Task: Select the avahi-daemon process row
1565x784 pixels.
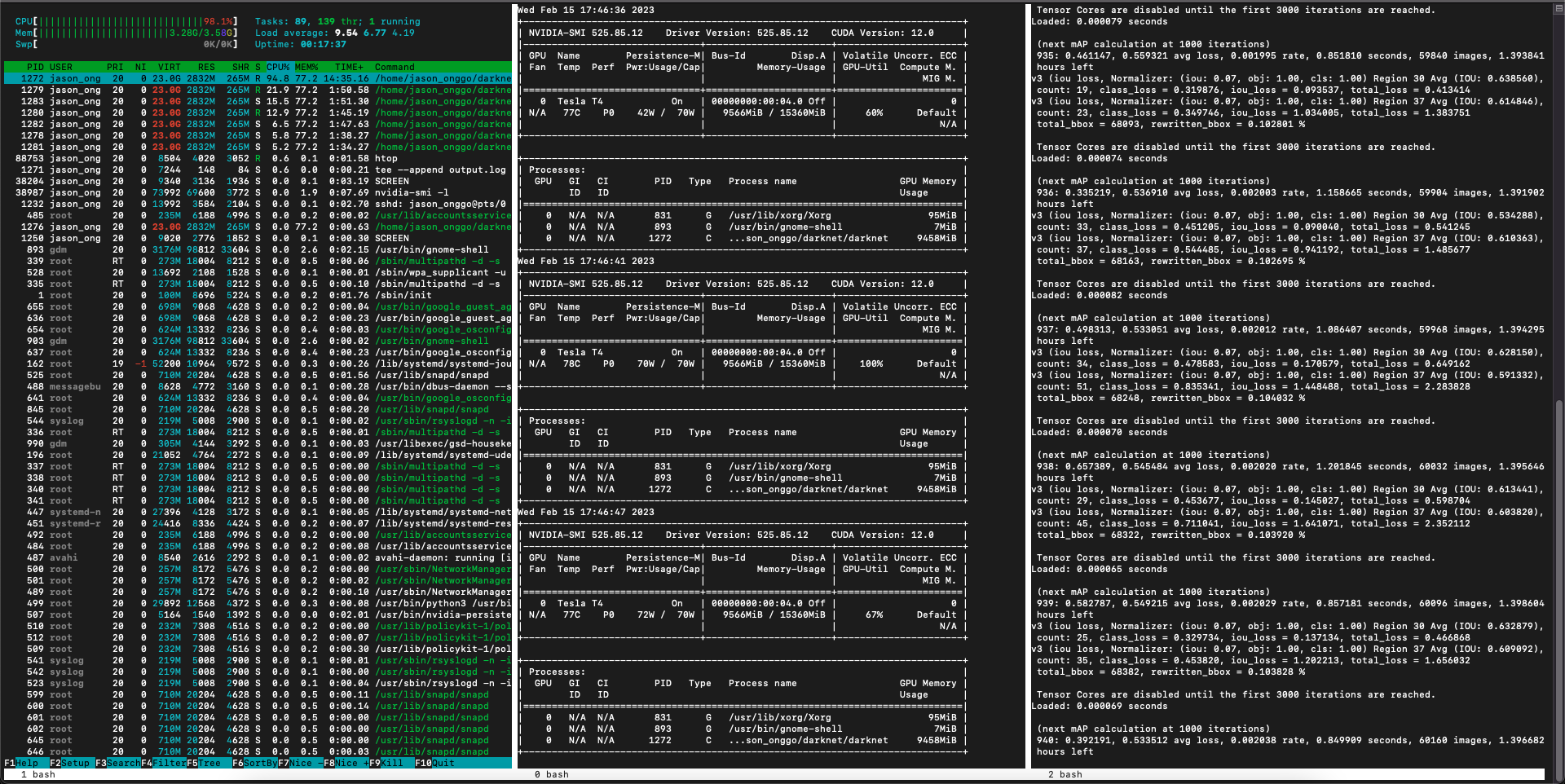Action: tap(258, 557)
